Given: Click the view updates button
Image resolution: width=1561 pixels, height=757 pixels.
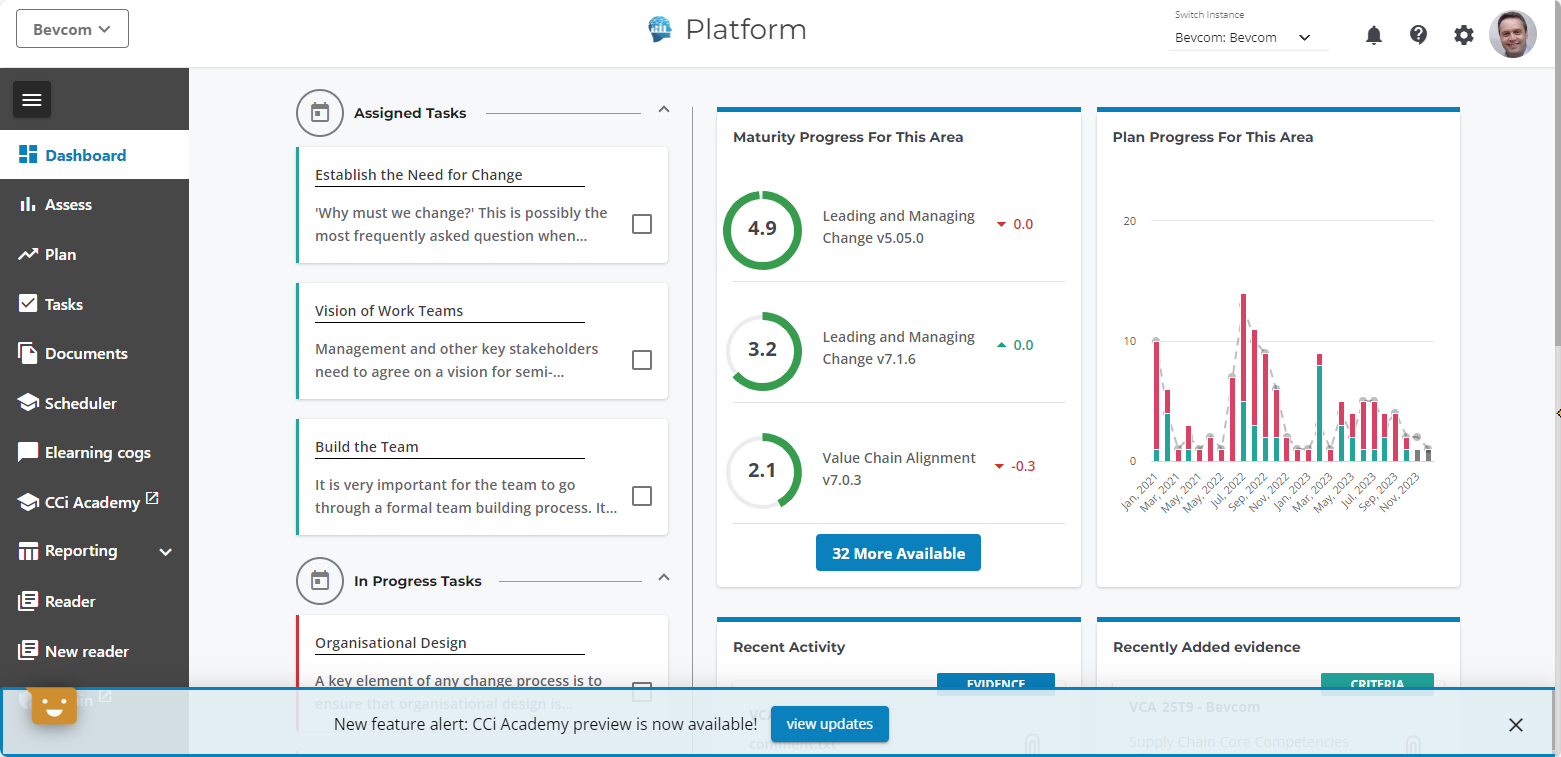Looking at the screenshot, I should [x=829, y=724].
